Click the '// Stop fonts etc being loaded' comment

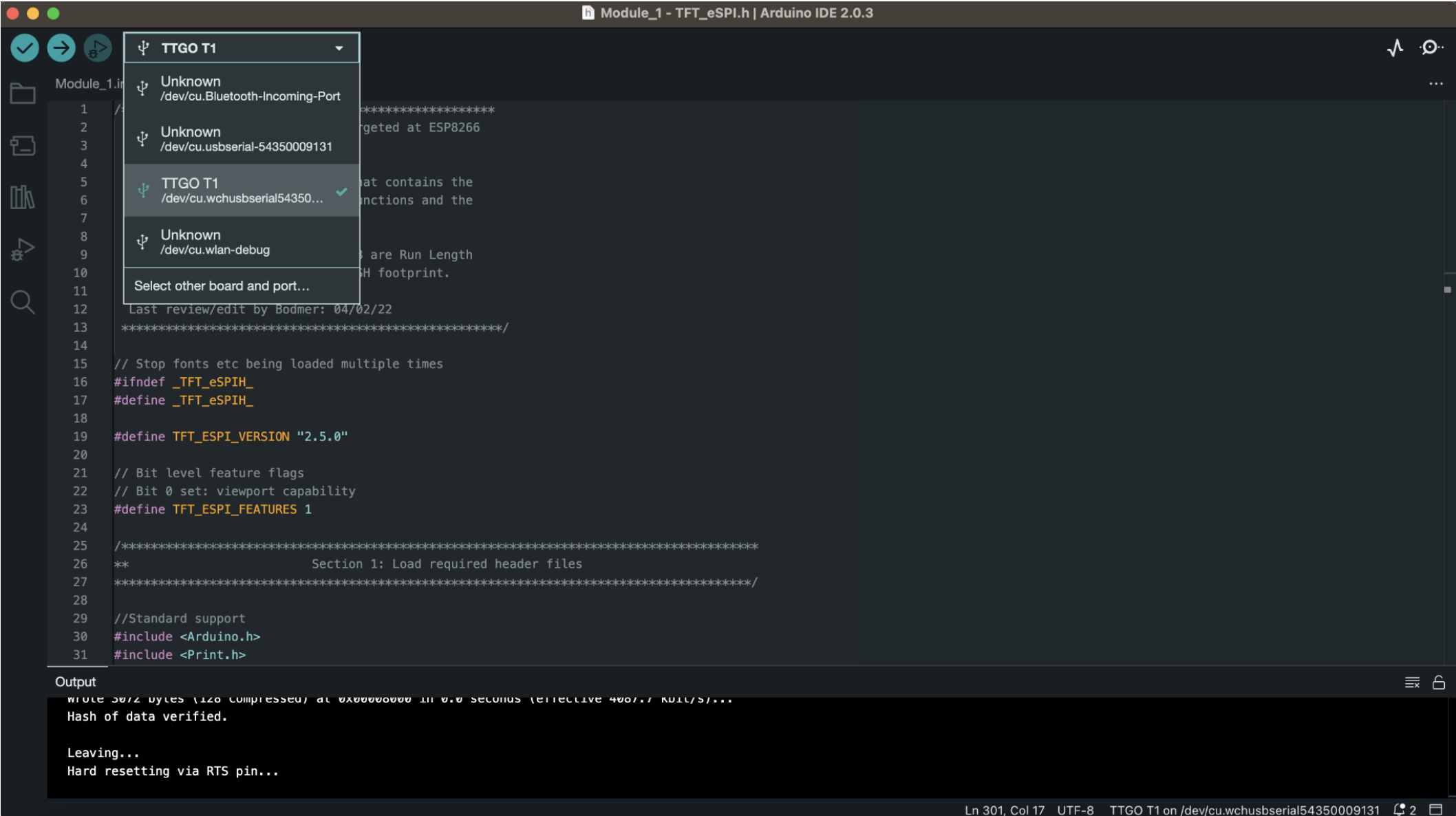point(279,363)
